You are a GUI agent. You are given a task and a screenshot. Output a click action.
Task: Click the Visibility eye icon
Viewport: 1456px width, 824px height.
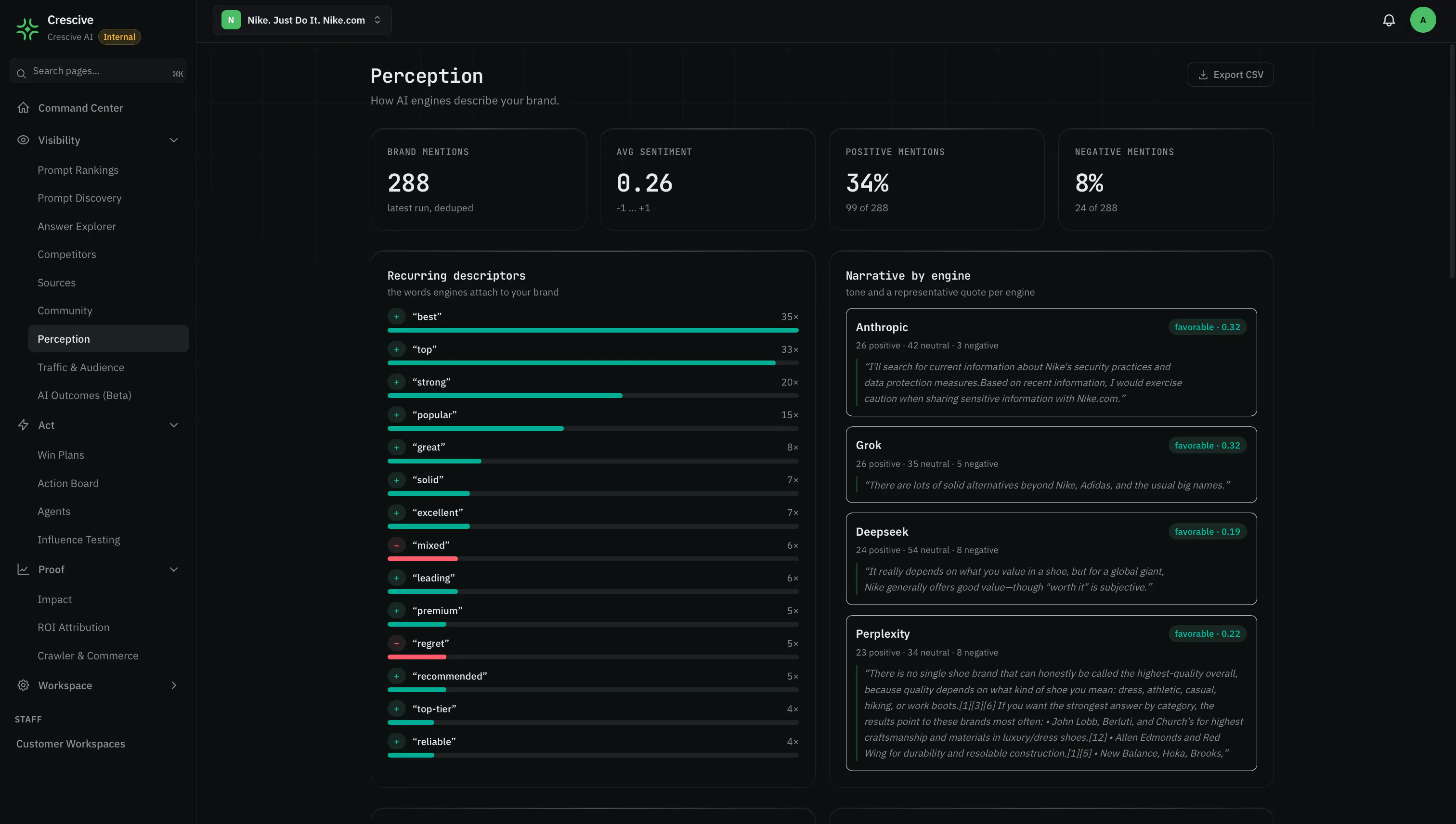23,140
